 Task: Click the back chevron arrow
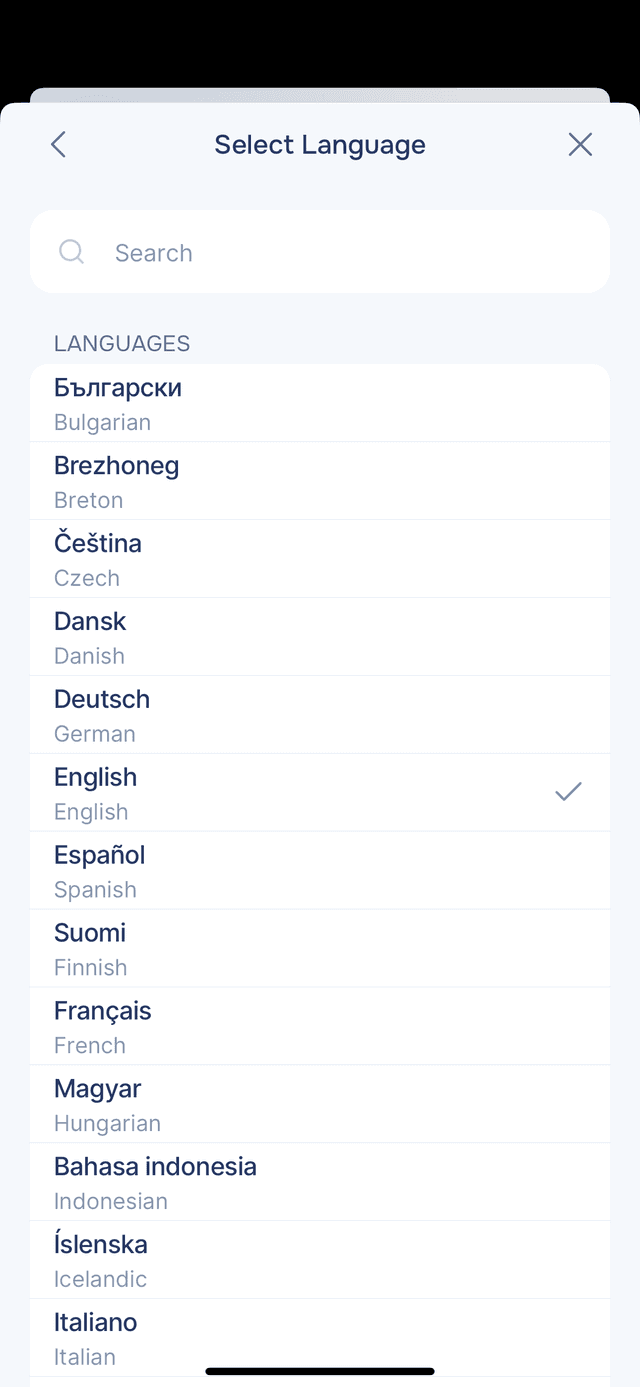[x=58, y=144]
